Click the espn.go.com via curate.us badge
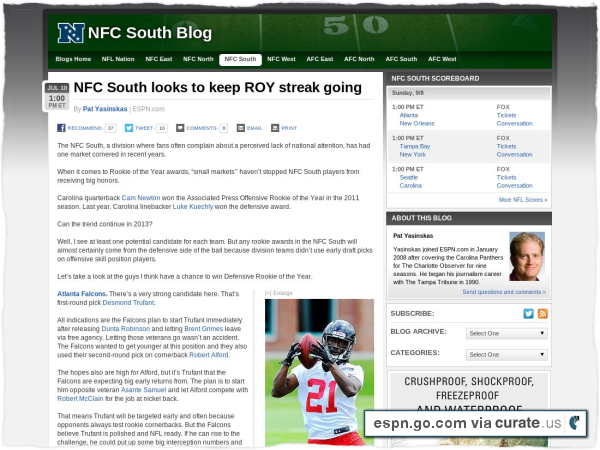 476,423
